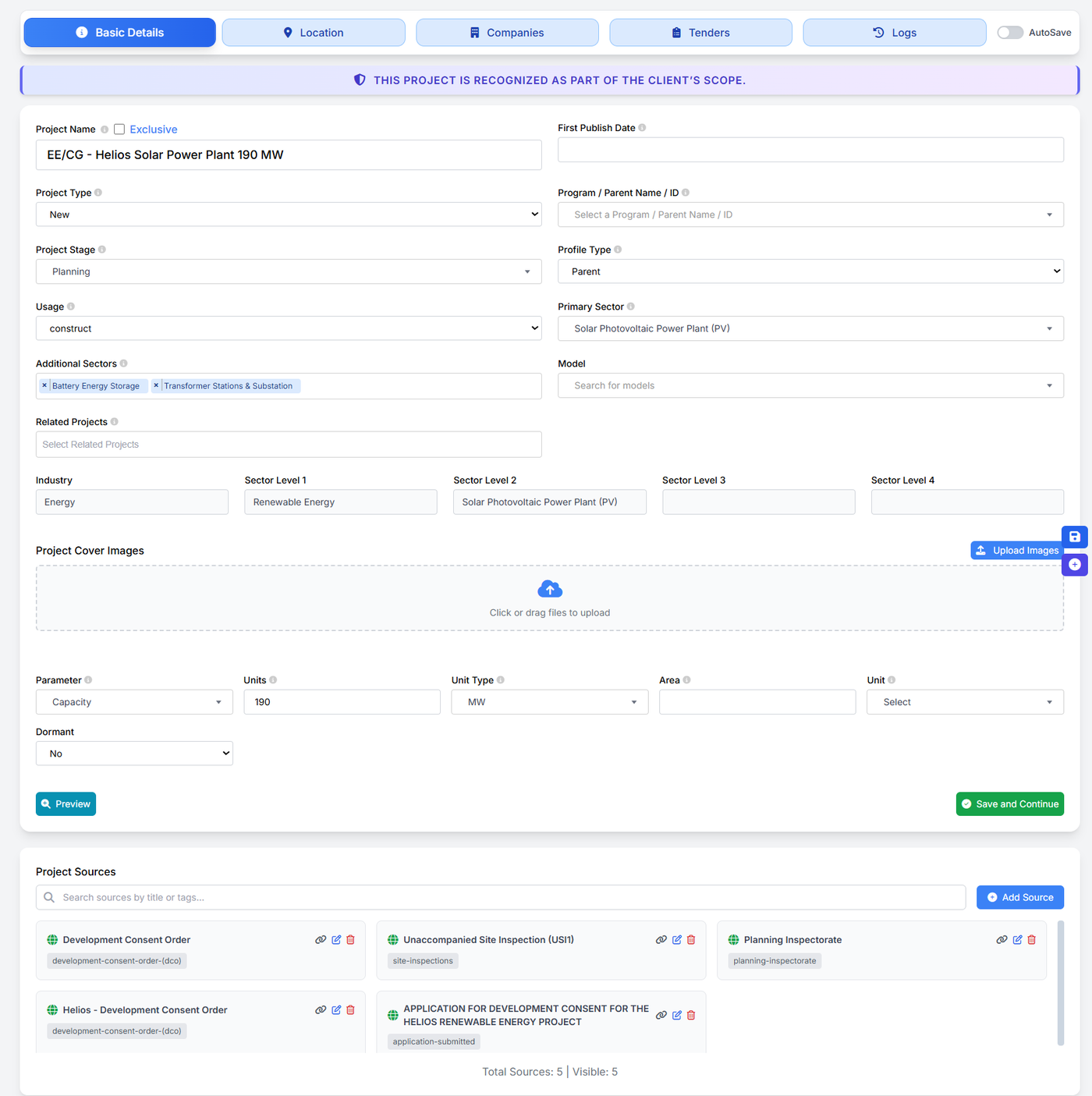The width and height of the screenshot is (1092, 1096).
Task: Delete the Development Consent Order source
Action: (x=350, y=940)
